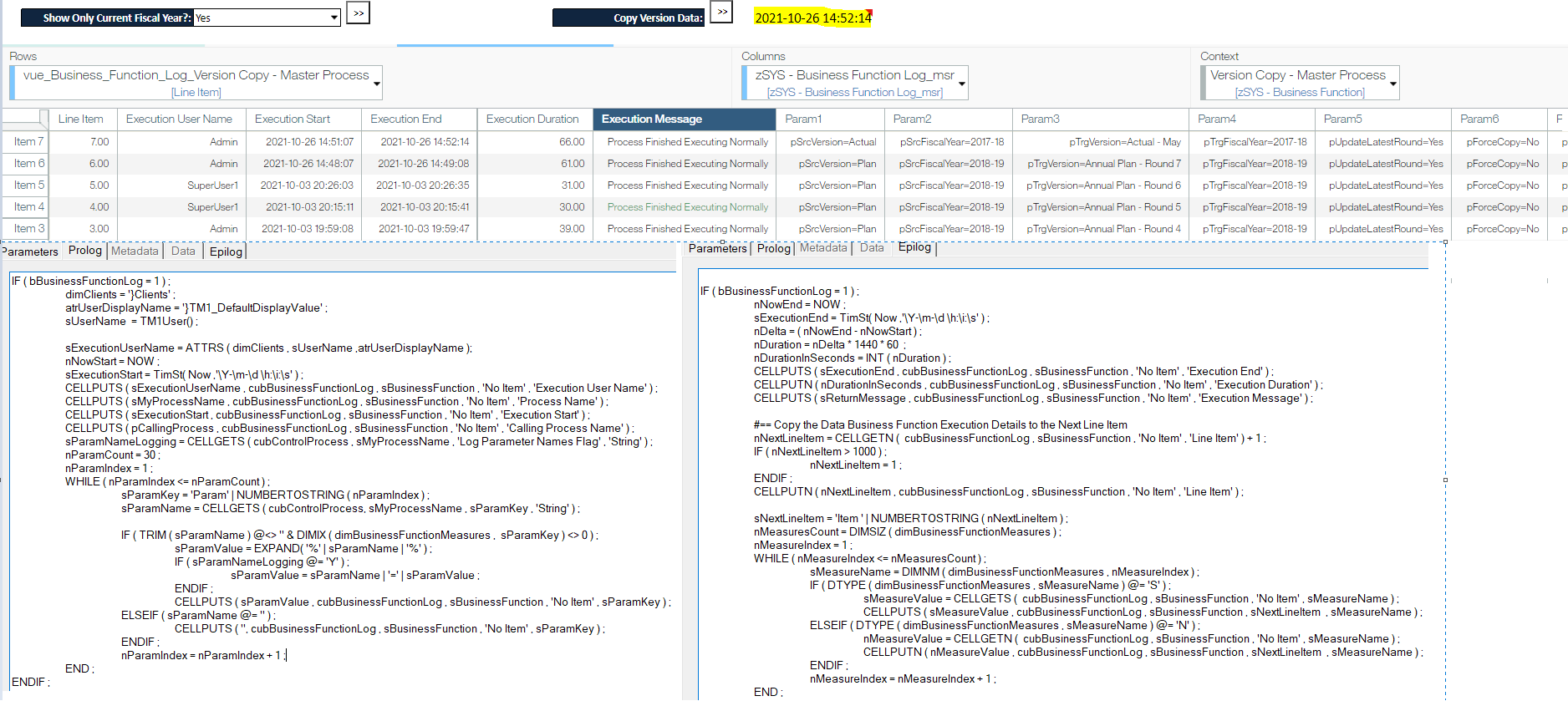Click pTrgVersion=Annual Plan - Round 7 cell

pos(1101,163)
